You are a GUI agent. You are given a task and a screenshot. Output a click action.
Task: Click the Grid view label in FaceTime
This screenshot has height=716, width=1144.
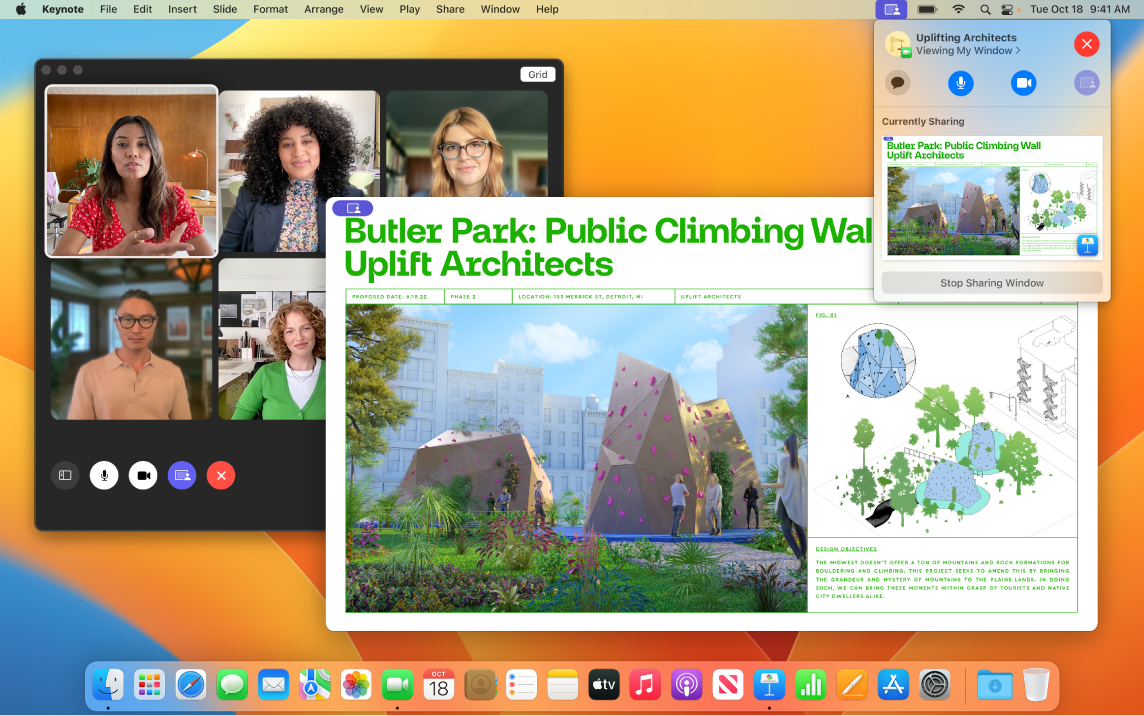point(538,74)
